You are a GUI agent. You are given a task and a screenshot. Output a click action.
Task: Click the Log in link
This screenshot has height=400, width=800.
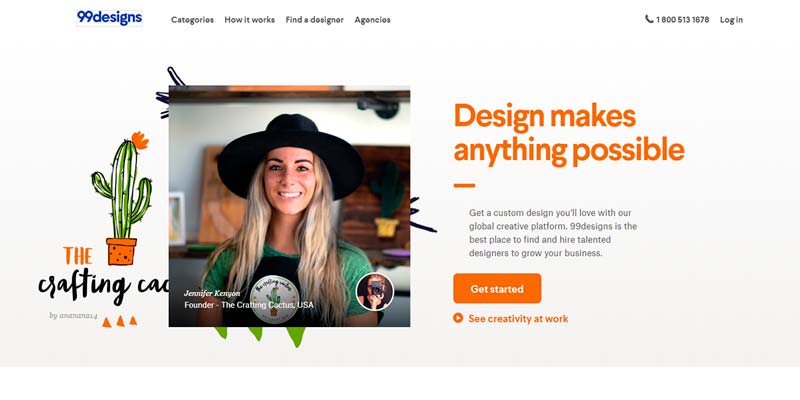click(x=731, y=20)
